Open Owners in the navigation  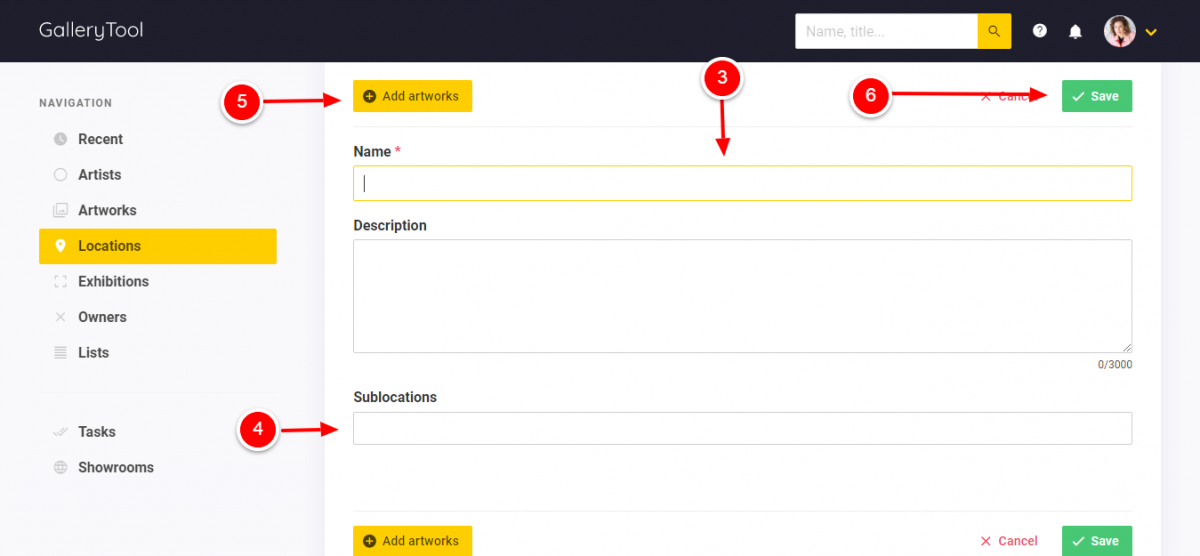[x=102, y=317]
